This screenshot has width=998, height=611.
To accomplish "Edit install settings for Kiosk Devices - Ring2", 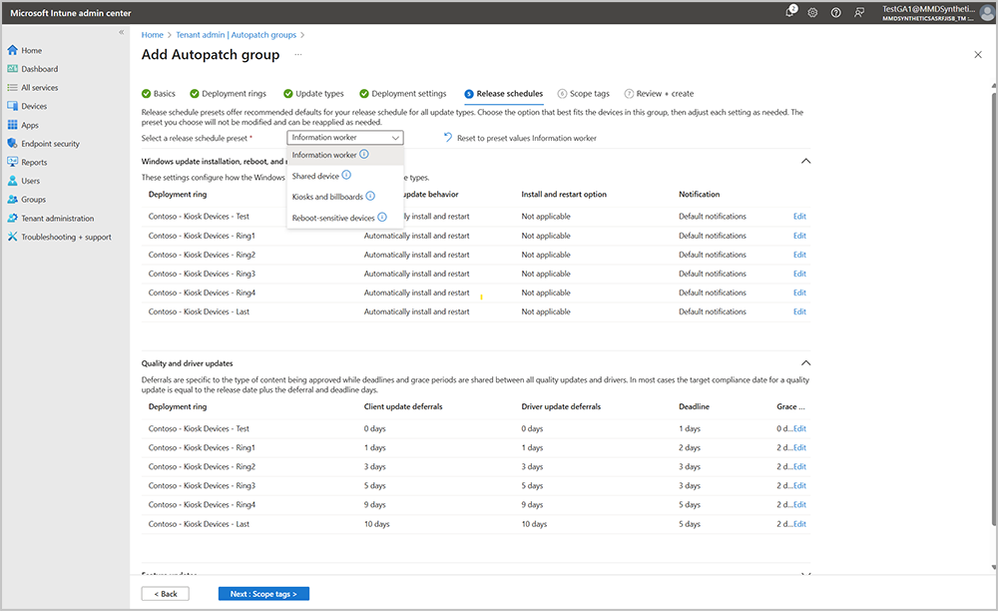I will [799, 255].
